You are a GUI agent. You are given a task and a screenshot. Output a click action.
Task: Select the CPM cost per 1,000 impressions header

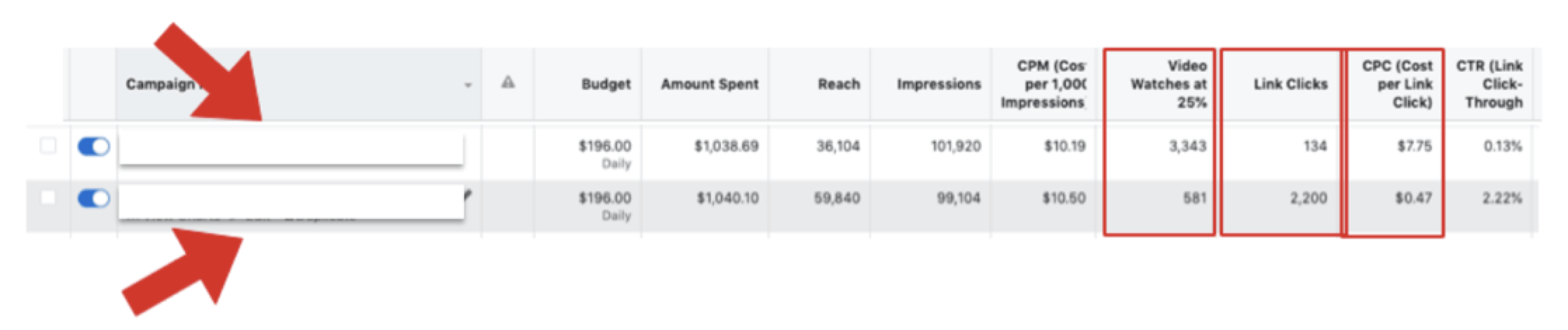(x=1043, y=84)
